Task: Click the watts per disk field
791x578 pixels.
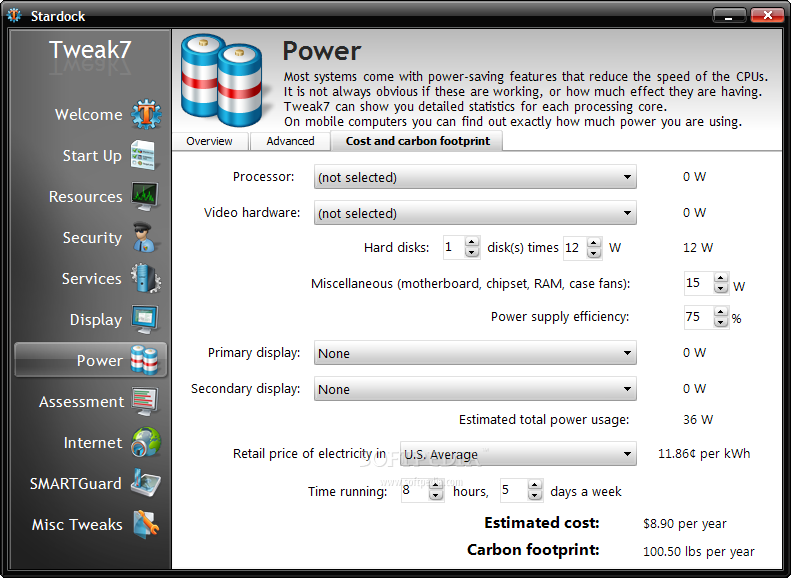Action: pos(575,247)
